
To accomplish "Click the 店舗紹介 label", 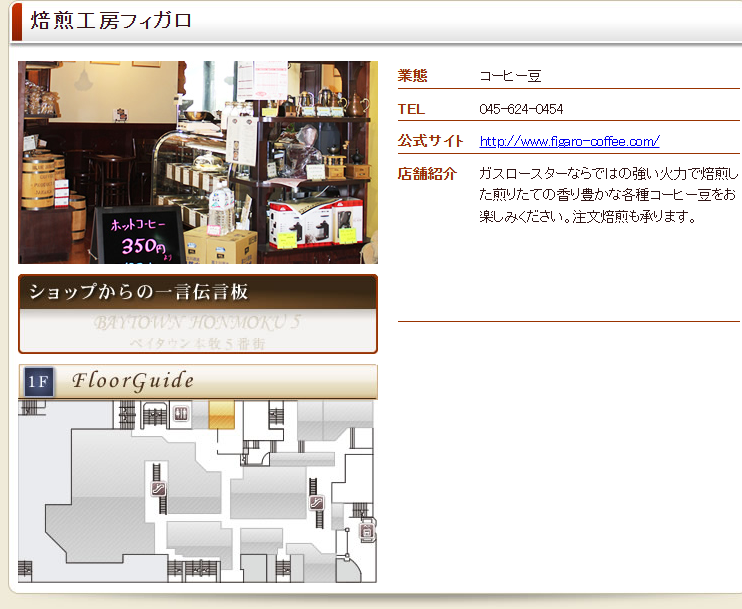I will [427, 174].
